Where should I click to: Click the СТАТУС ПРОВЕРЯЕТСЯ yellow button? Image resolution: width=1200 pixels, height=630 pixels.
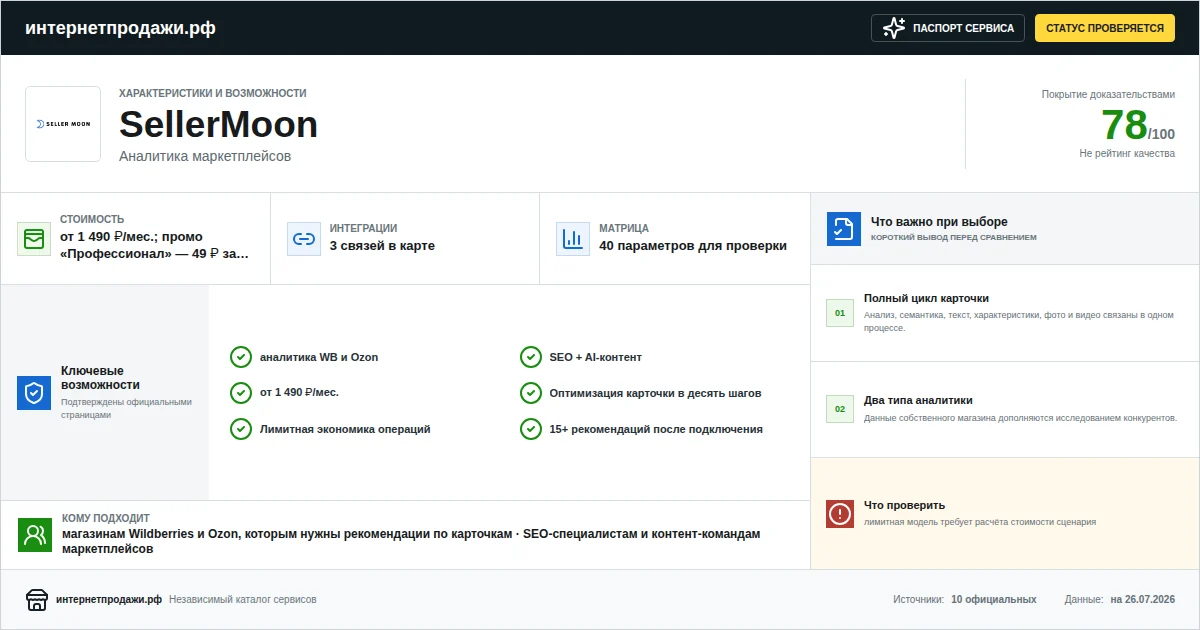1105,28
